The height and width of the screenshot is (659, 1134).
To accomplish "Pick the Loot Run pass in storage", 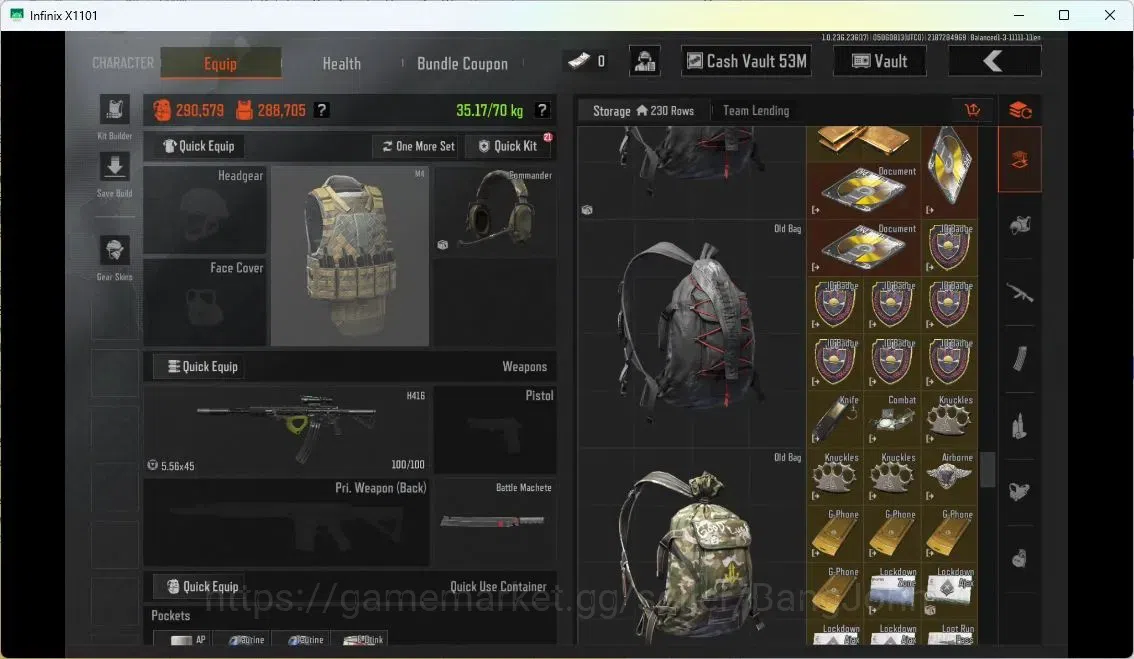I will coord(949,634).
